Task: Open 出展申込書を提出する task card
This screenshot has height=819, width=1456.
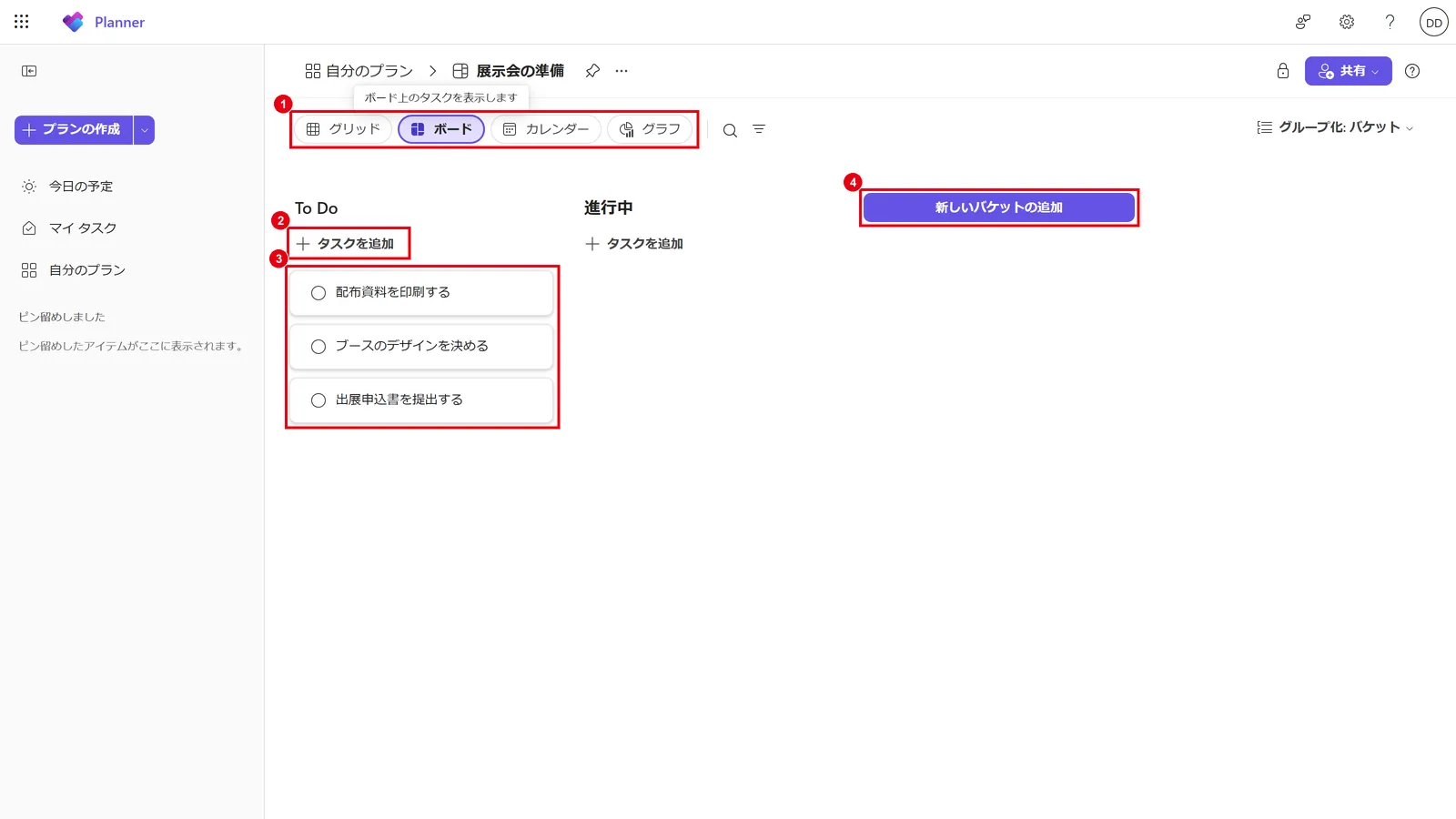Action: click(x=421, y=400)
